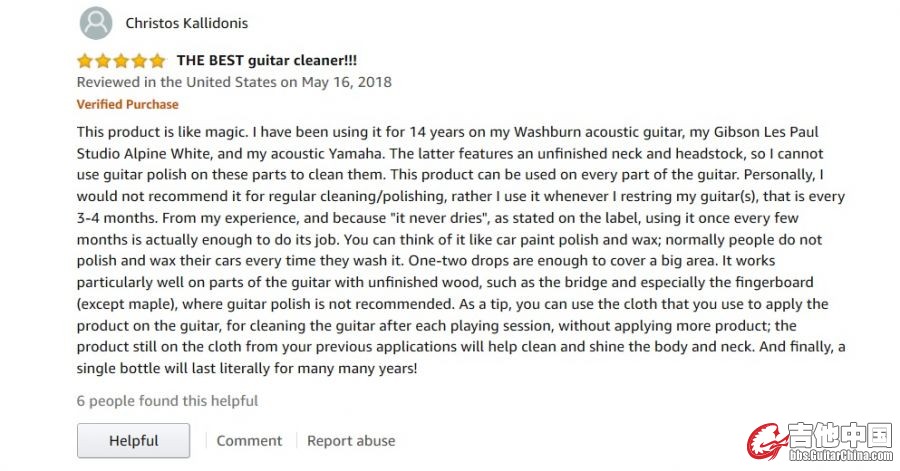Viewport: 900px width, 471px height.
Task: Click the phrase Gibson Les Paul in the review
Action: tap(766, 132)
